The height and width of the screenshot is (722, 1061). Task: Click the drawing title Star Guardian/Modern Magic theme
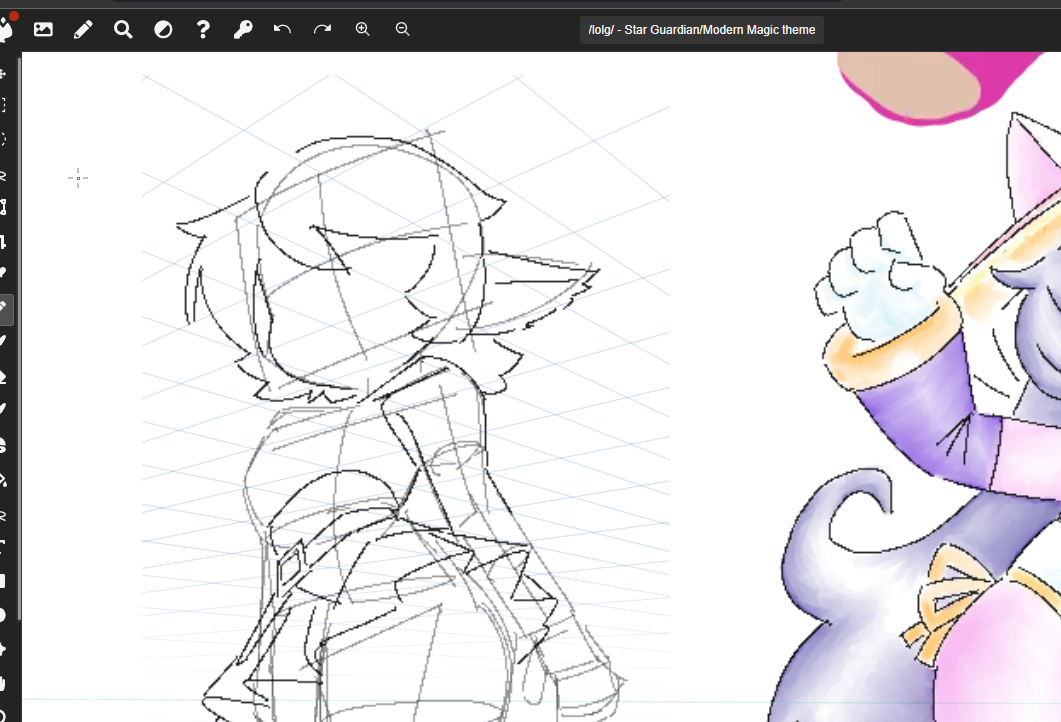tap(702, 30)
